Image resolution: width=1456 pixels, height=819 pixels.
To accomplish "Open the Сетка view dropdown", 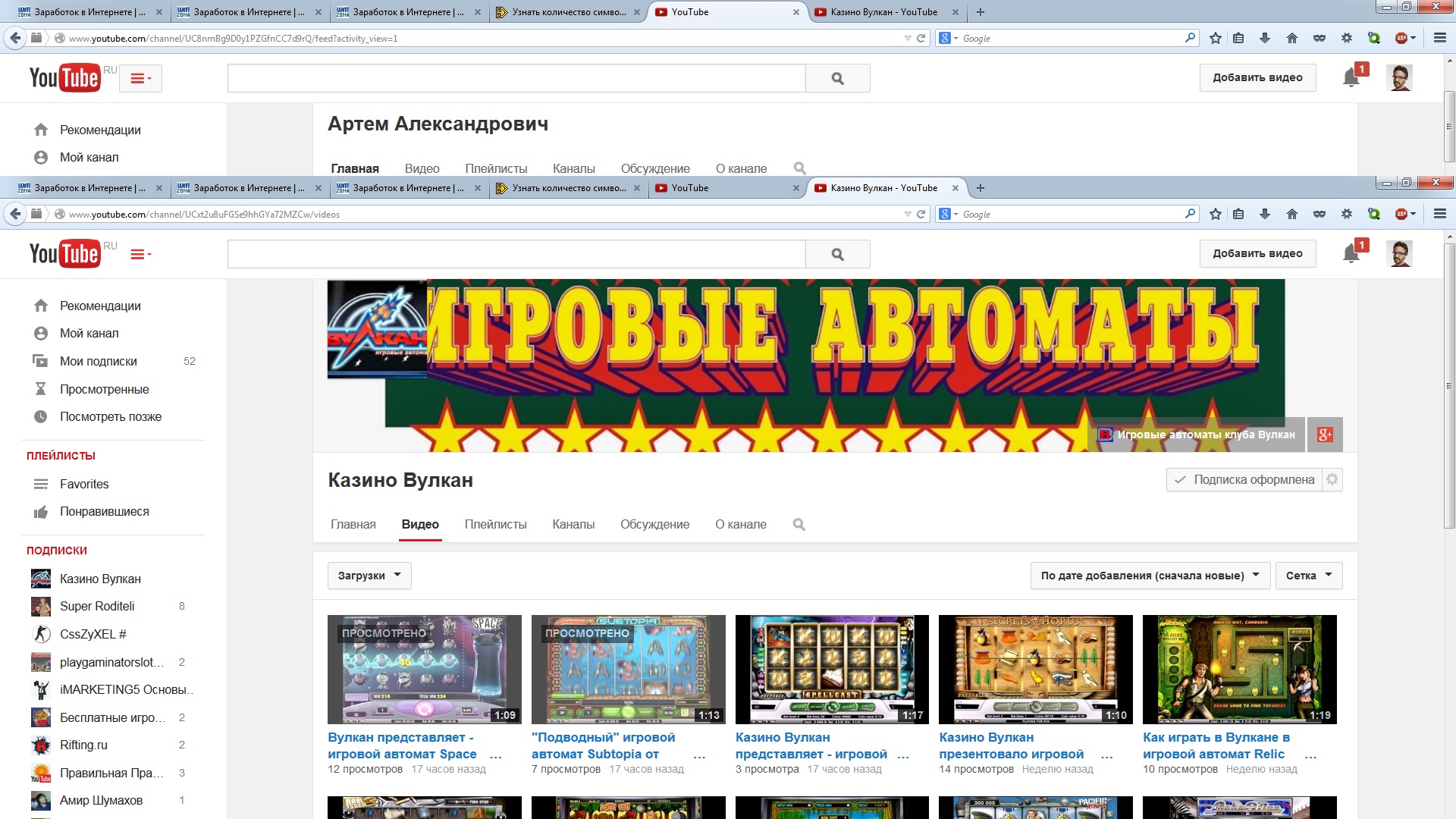I will [x=1309, y=576].
